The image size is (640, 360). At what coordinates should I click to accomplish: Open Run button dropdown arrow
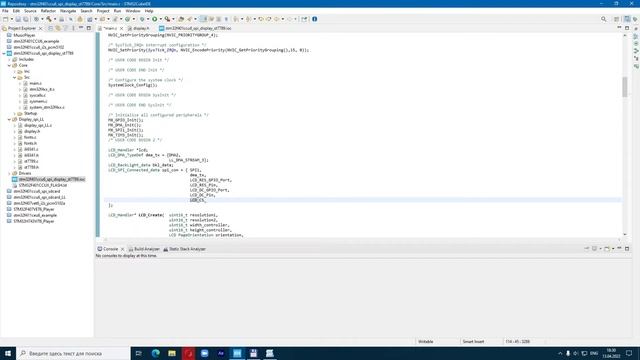coord(160,19)
